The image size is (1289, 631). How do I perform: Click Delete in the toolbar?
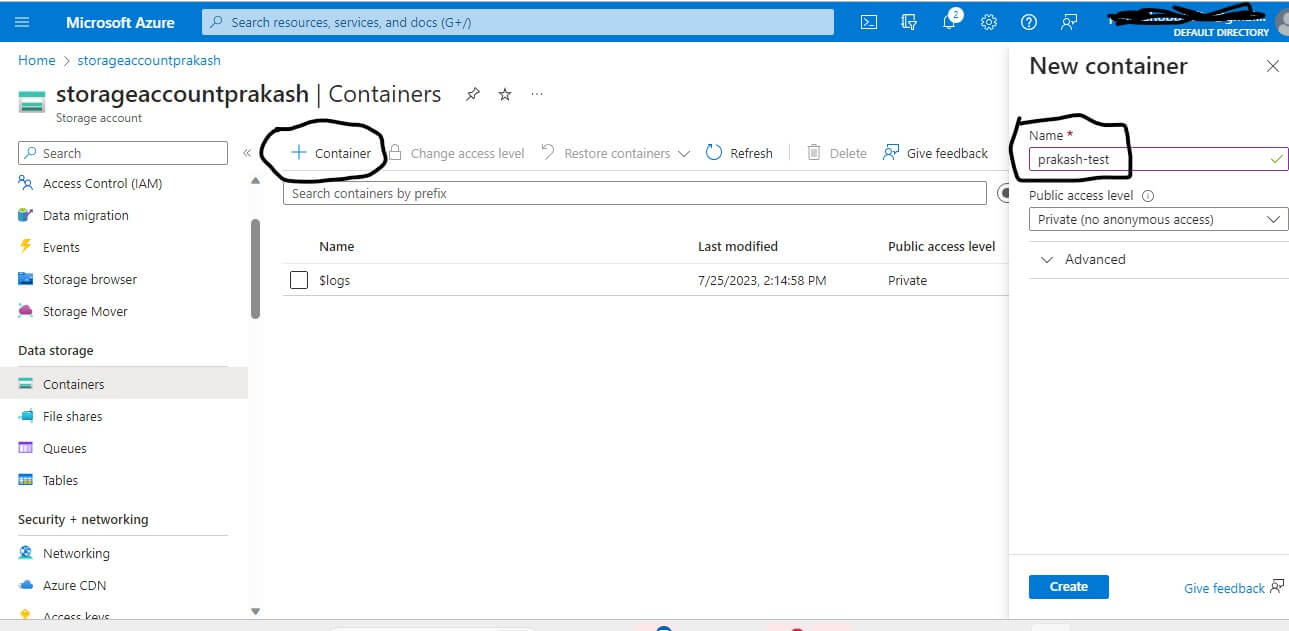pyautogui.click(x=837, y=153)
